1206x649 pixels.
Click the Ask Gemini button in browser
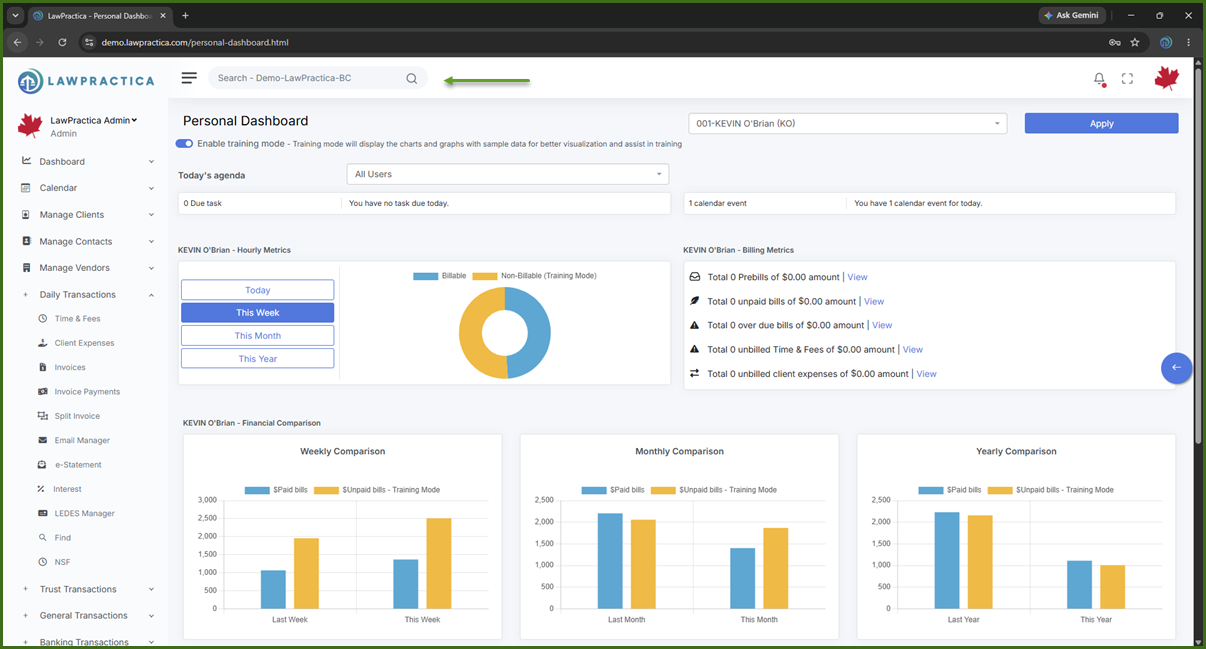(1073, 15)
